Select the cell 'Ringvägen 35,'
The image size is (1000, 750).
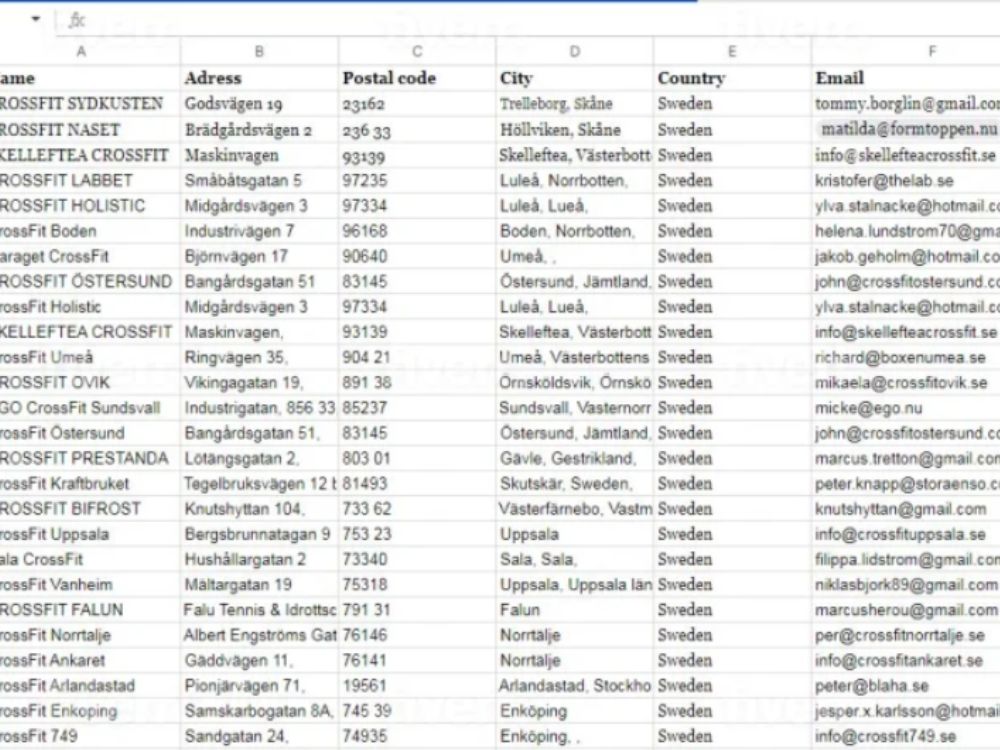pyautogui.click(x=260, y=357)
